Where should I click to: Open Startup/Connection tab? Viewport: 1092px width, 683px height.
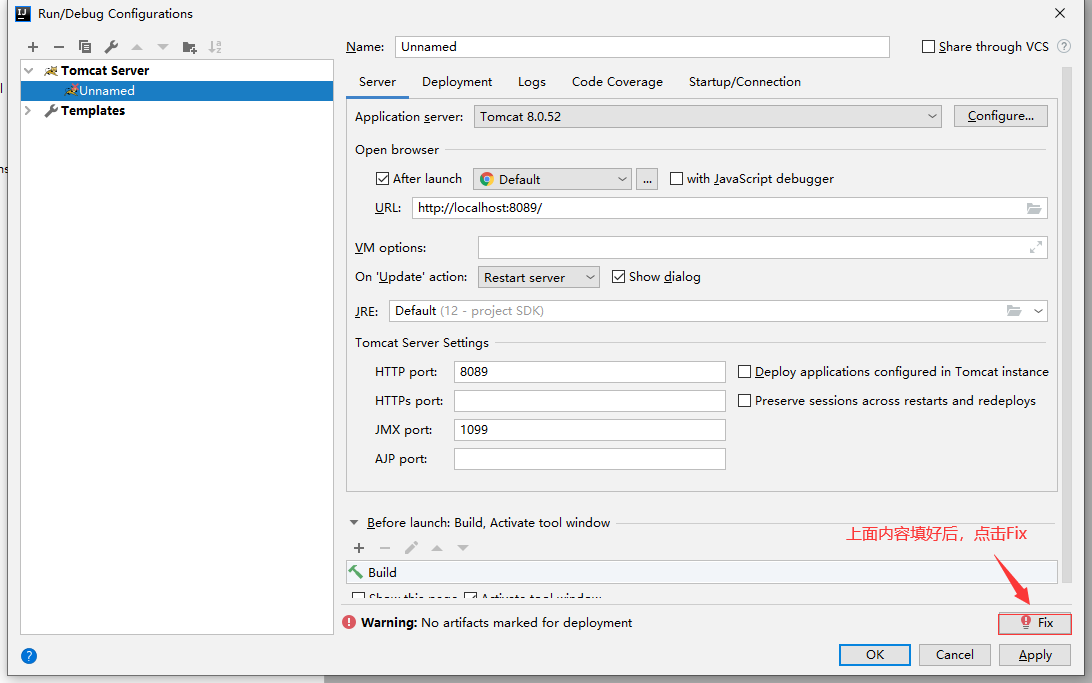(744, 81)
